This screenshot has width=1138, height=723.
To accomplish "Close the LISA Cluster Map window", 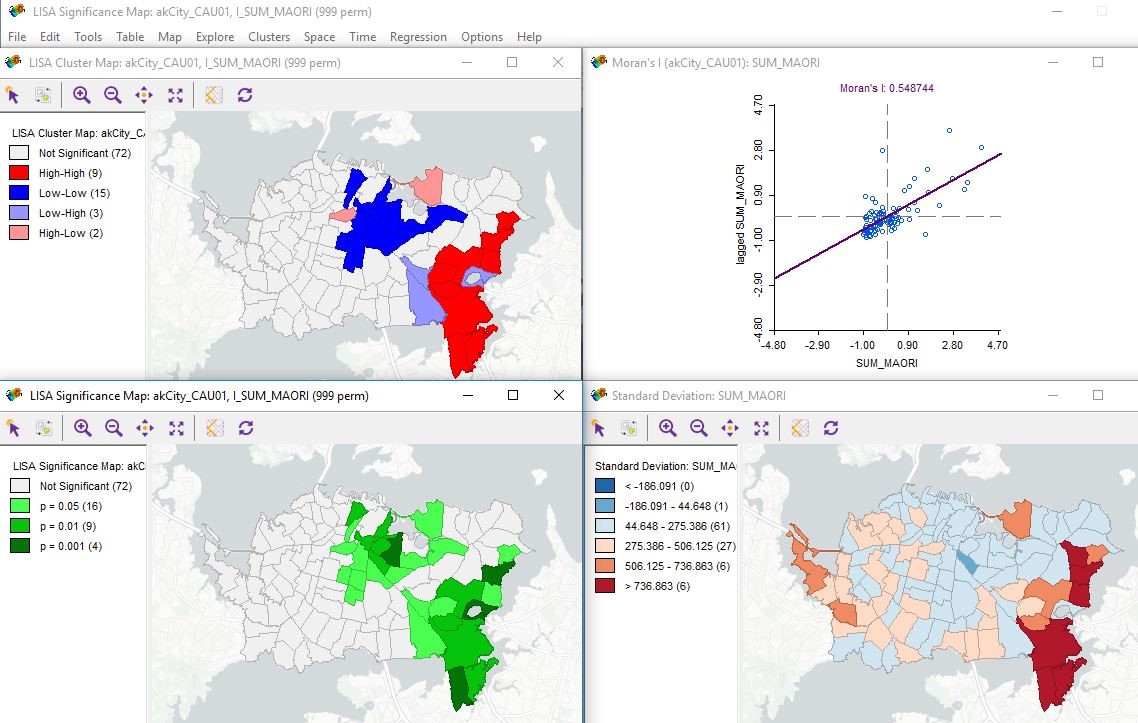I will tap(558, 62).
